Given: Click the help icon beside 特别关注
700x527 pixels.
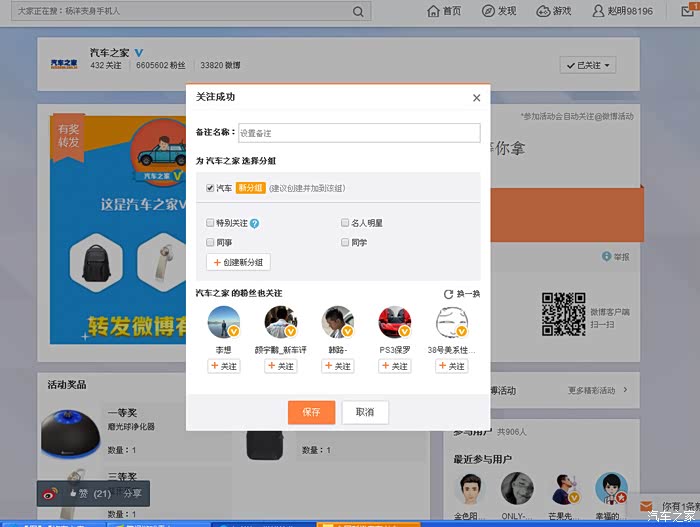Looking at the screenshot, I should click(x=254, y=223).
